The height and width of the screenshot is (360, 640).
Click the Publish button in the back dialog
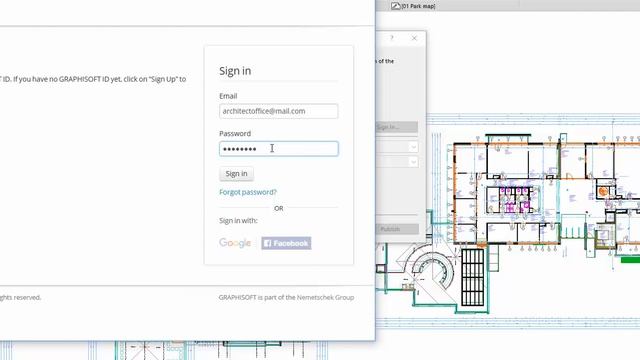[x=397, y=229]
